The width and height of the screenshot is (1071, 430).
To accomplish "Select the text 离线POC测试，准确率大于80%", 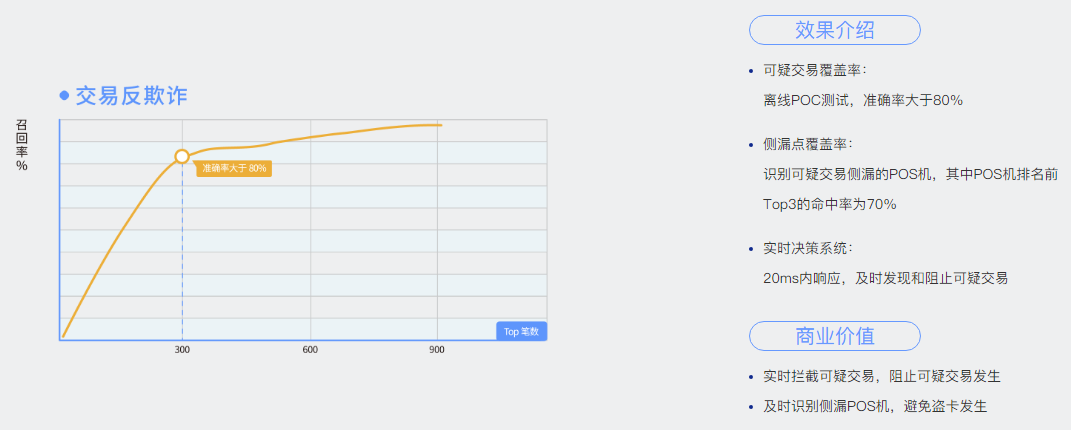I will (863, 100).
